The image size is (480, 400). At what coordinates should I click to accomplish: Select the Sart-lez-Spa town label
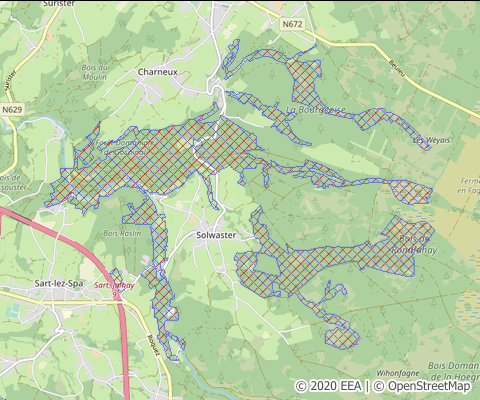point(59,284)
